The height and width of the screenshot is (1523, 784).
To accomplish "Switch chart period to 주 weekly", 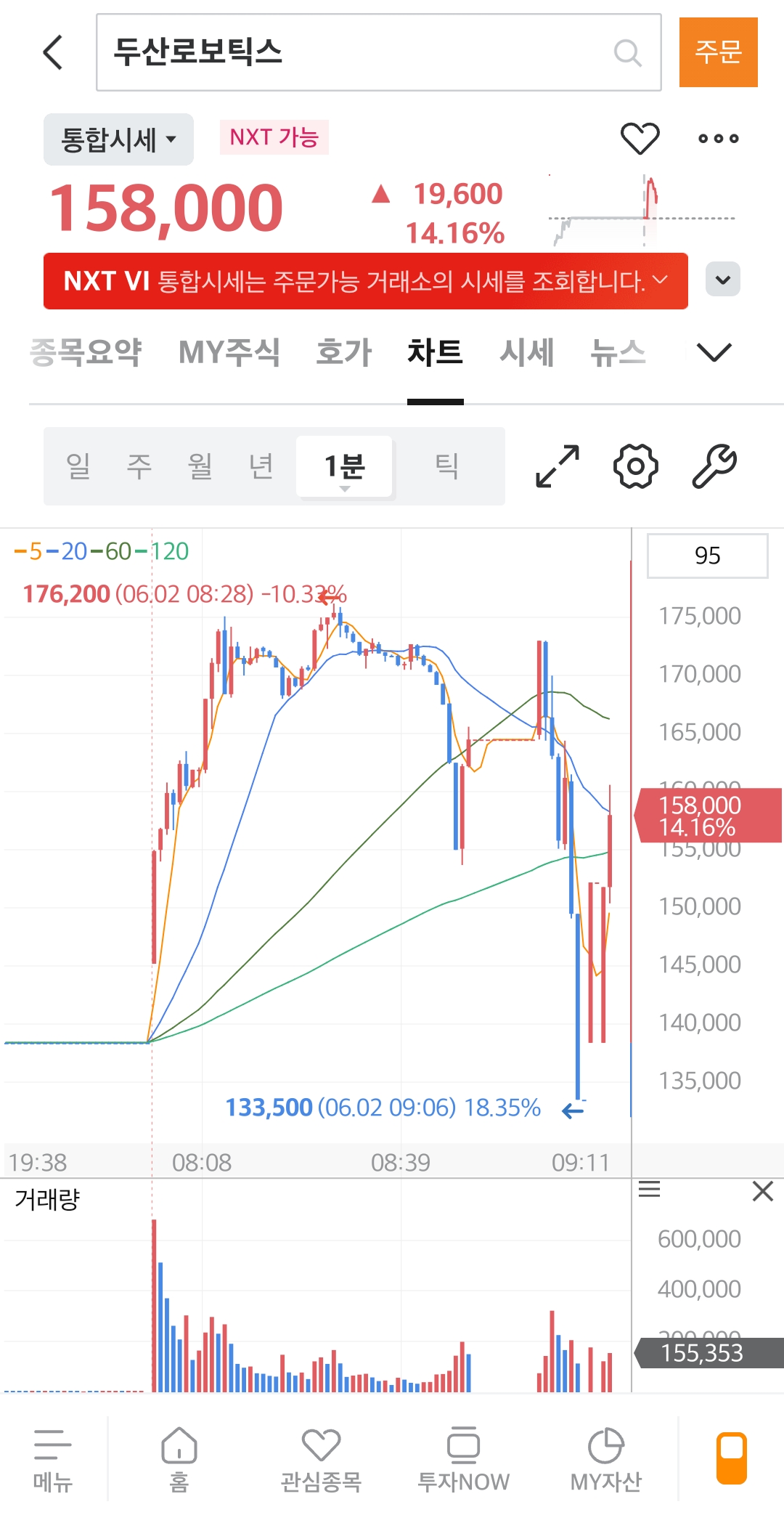I will point(139,466).
